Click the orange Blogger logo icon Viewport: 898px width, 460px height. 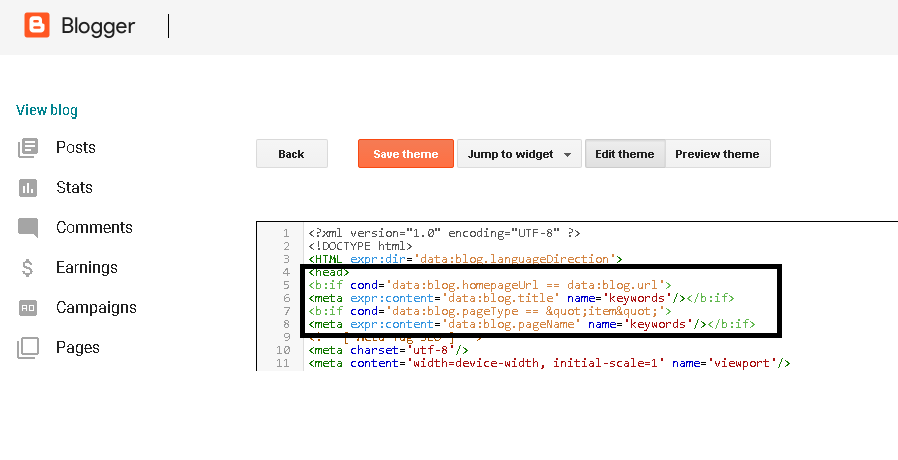(x=37, y=26)
